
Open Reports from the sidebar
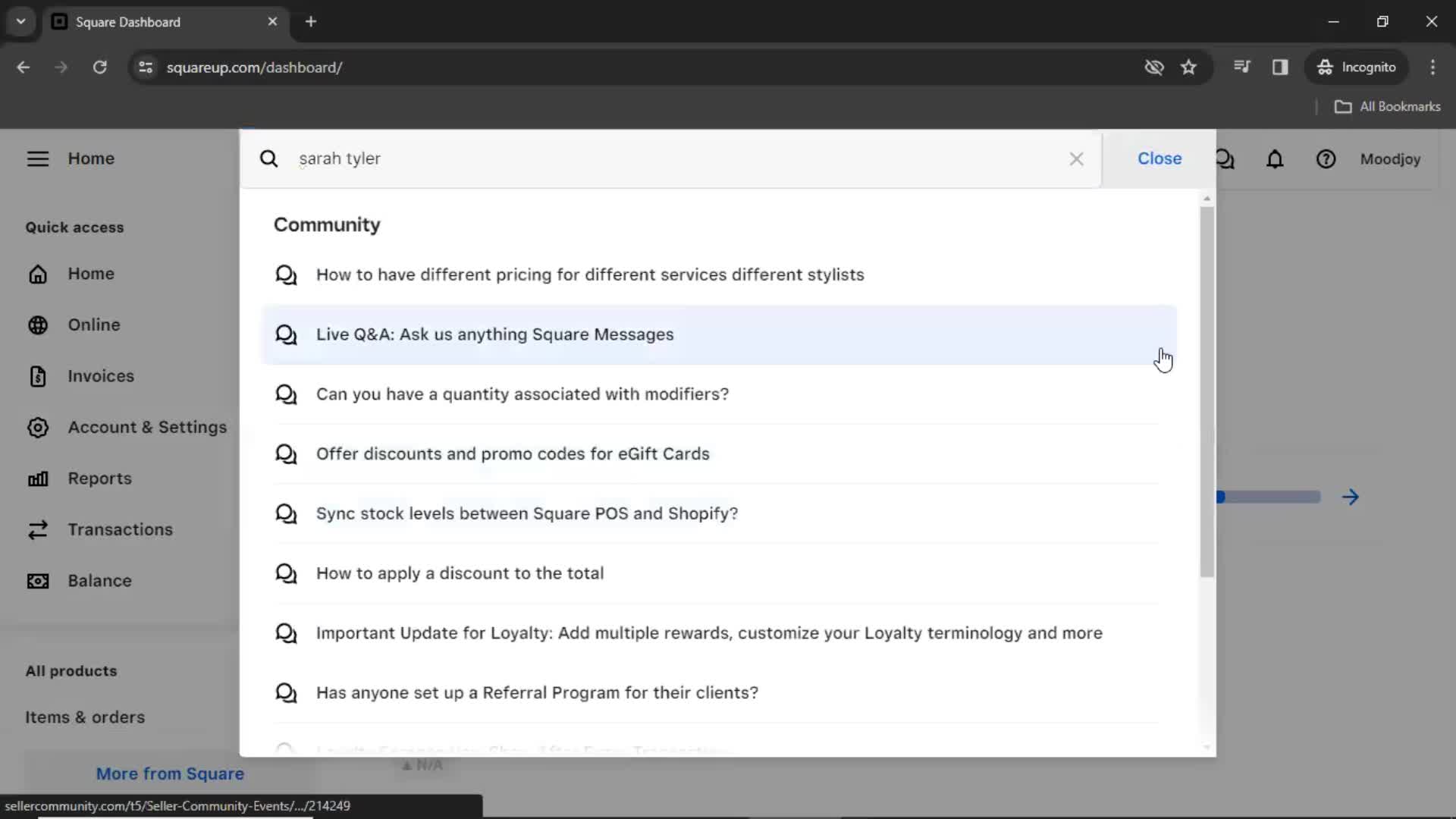point(99,479)
